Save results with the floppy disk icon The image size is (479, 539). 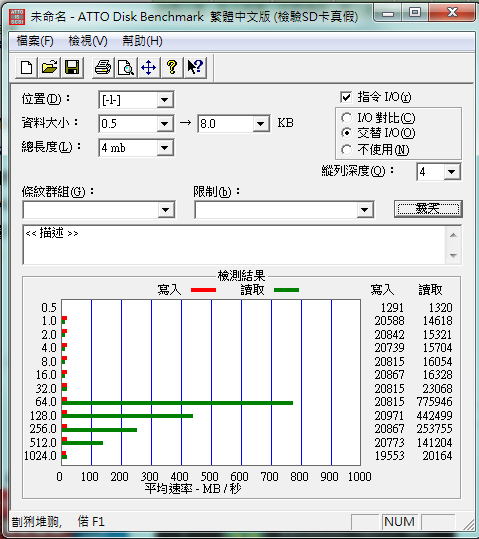72,67
